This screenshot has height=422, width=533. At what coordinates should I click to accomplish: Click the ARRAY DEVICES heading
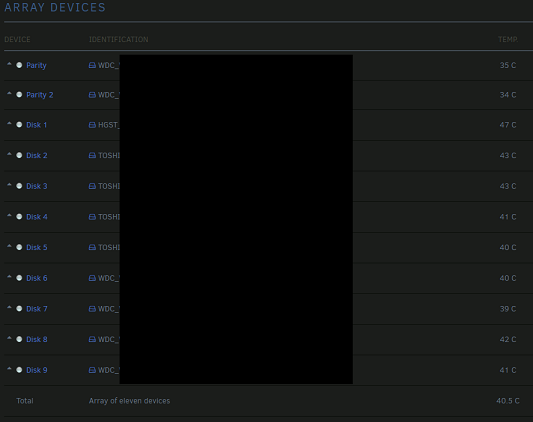55,7
